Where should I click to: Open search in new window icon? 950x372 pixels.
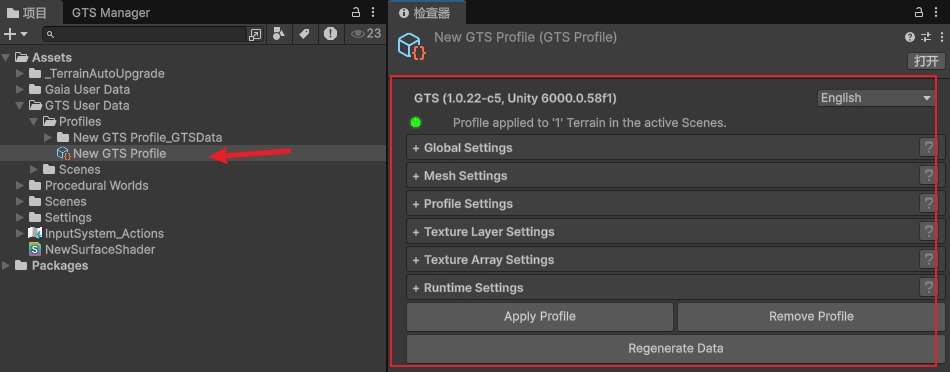coord(255,35)
